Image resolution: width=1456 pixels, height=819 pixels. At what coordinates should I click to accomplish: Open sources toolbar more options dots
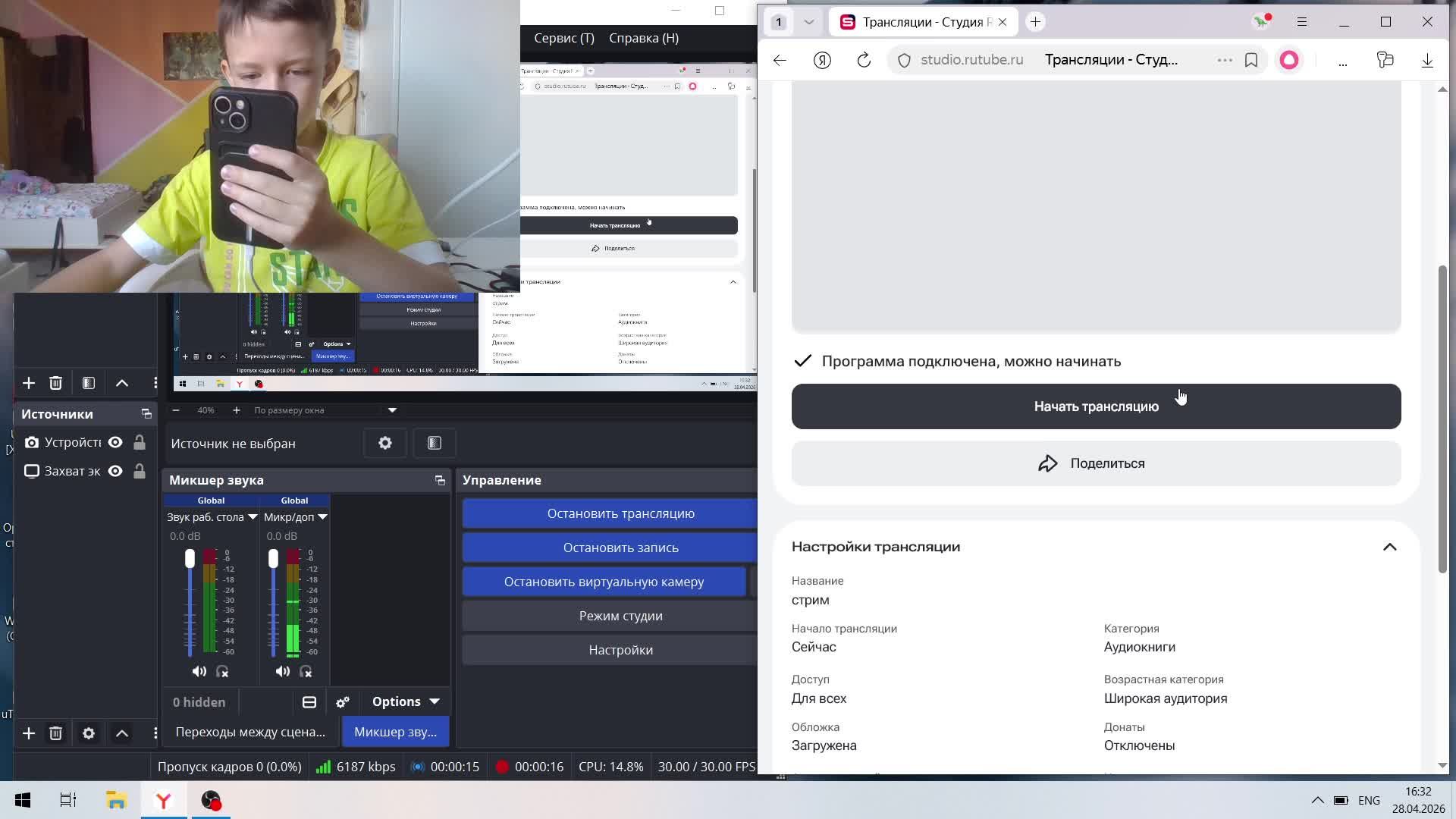[x=155, y=733]
